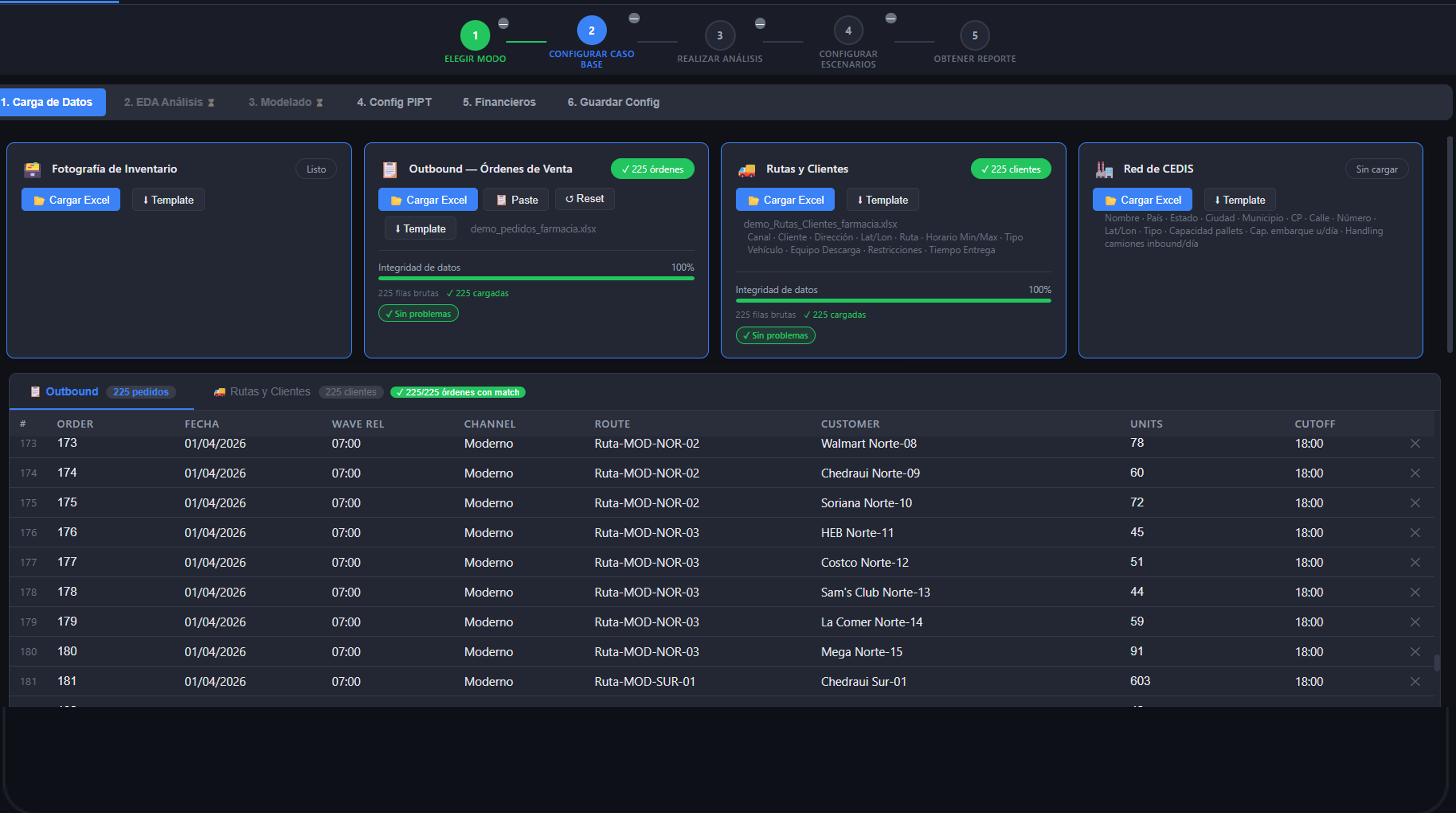Image resolution: width=1456 pixels, height=813 pixels.
Task: Click Cargar Excel in Outbound card
Action: pyautogui.click(x=428, y=200)
